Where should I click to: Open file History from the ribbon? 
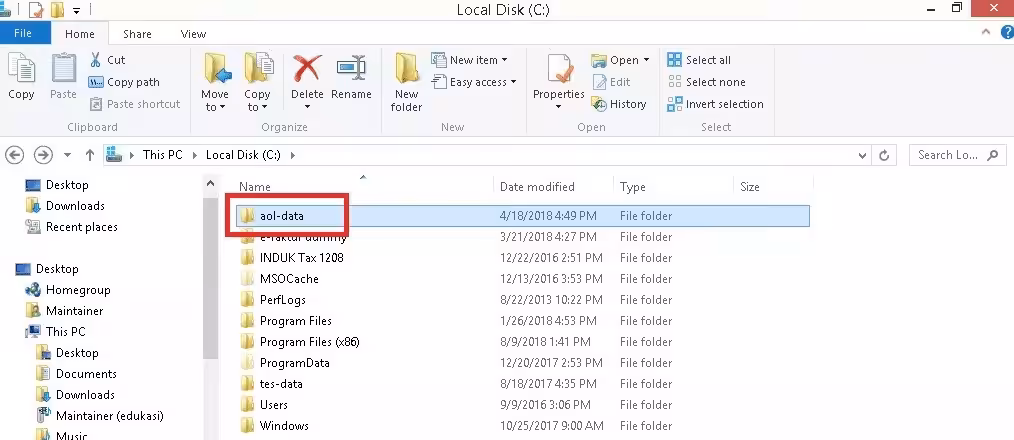(619, 104)
